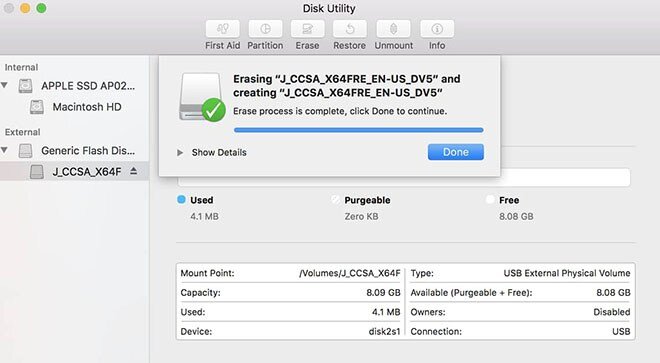Image resolution: width=660 pixels, height=363 pixels.
Task: Collapse the APPLE SSD disk tree
Action: [x=5, y=85]
